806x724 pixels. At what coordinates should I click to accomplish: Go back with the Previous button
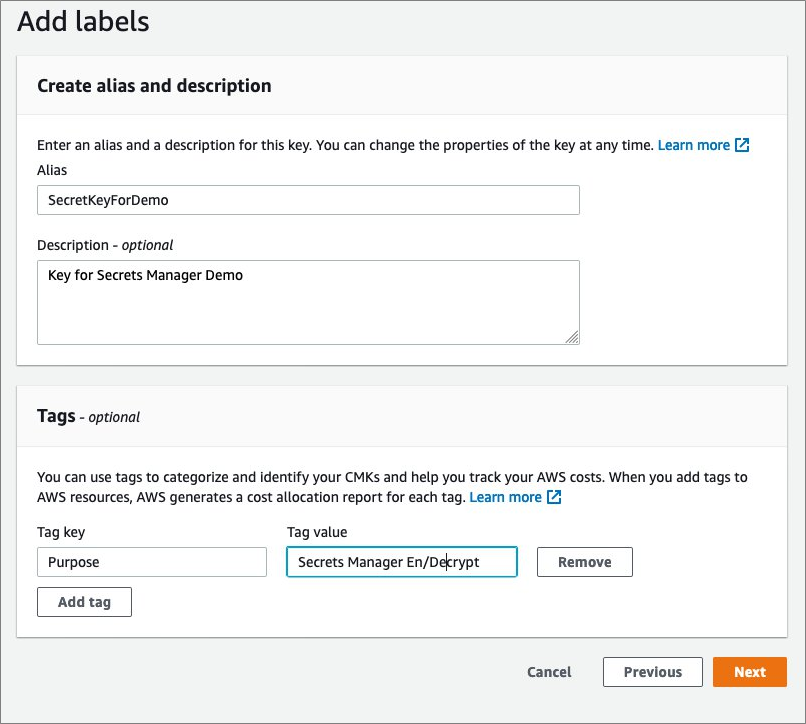[653, 672]
